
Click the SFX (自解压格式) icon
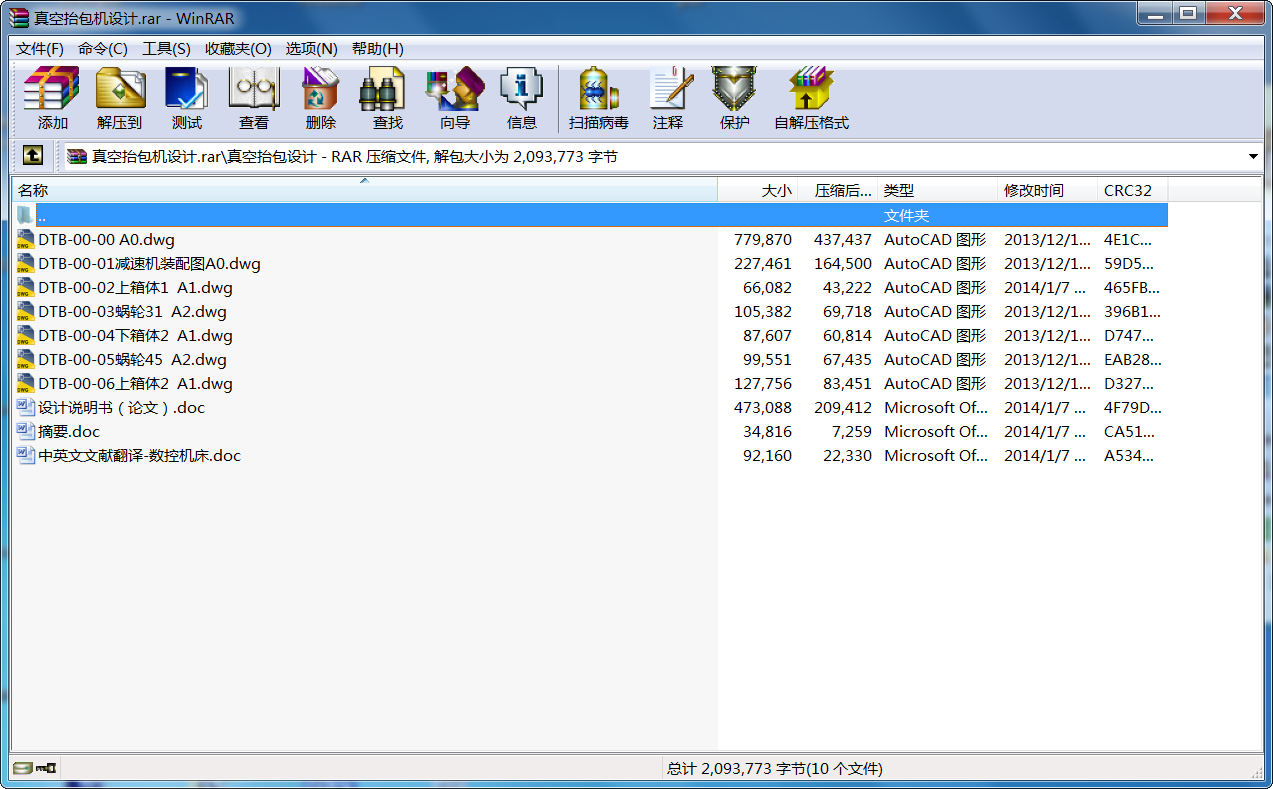811,97
